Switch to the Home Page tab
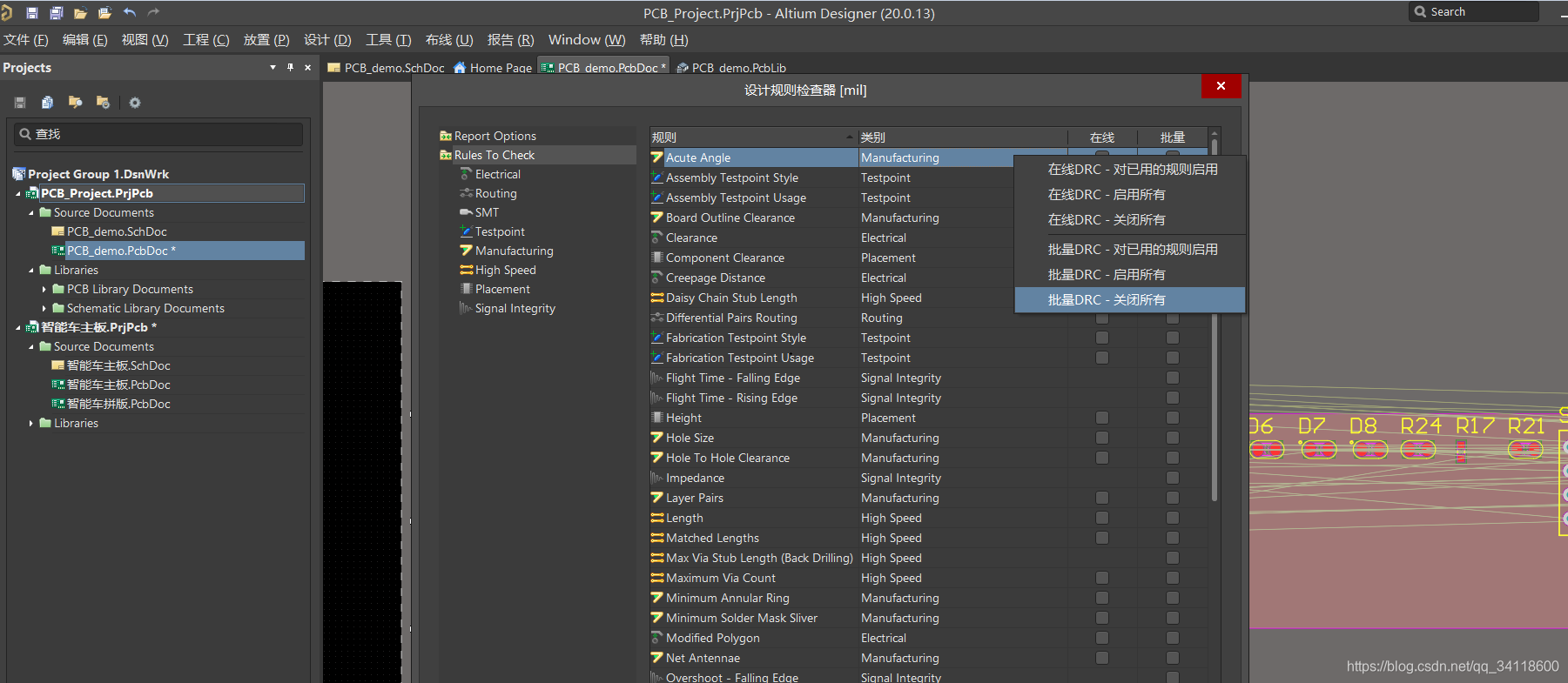Image resolution: width=1568 pixels, height=683 pixels. tap(493, 68)
